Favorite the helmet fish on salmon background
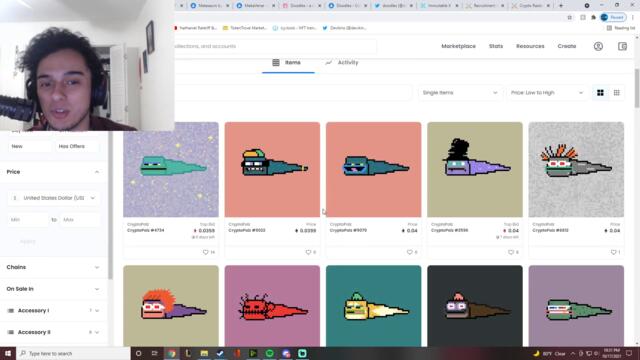The height and width of the screenshot is (360, 640). [x=308, y=252]
